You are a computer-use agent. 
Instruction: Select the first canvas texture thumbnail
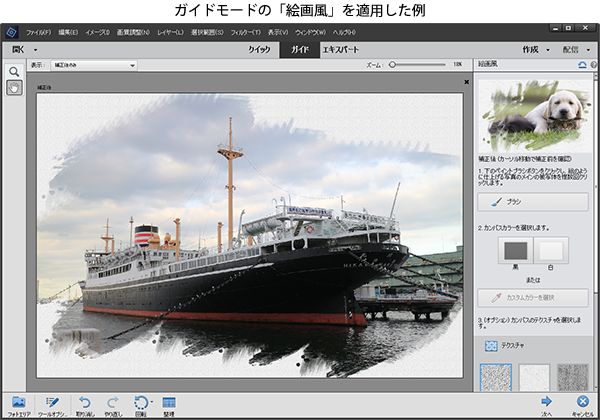[496, 377]
